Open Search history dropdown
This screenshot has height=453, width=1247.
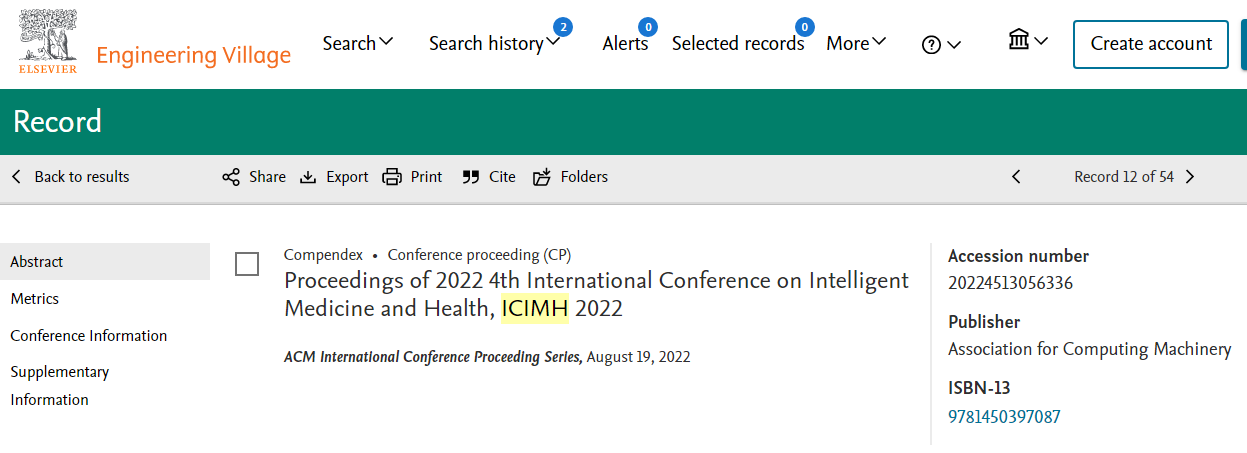(x=494, y=43)
